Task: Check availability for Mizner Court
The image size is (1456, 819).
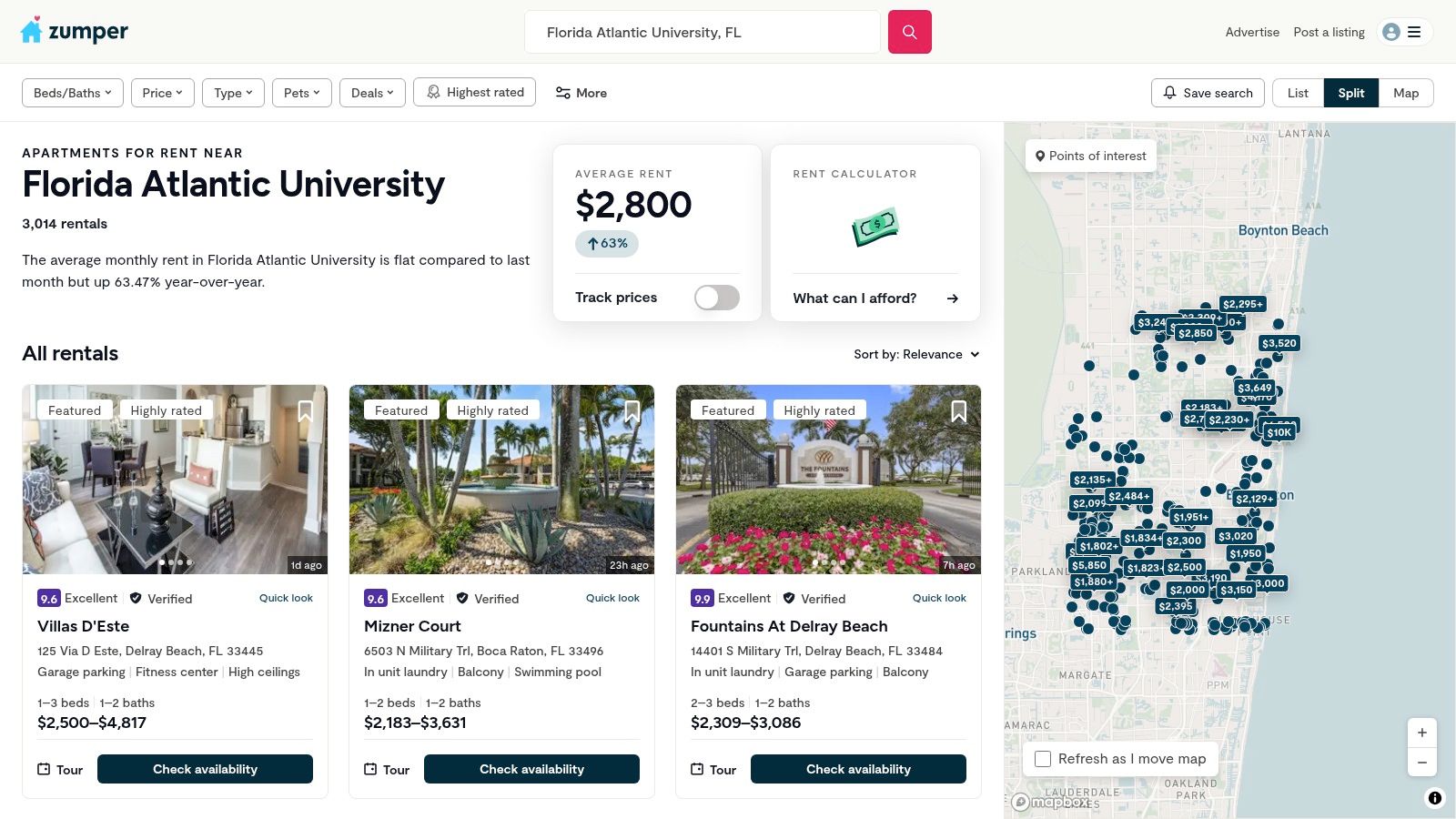Action: (x=531, y=769)
